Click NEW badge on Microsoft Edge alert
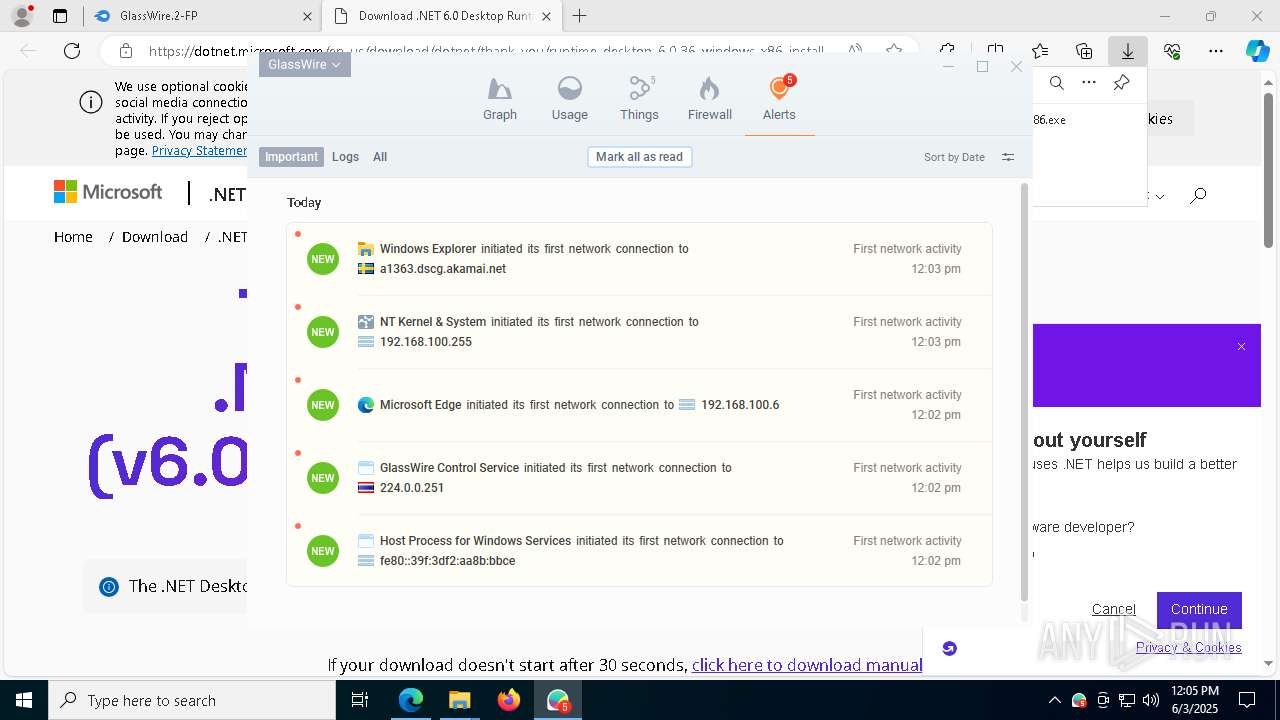This screenshot has width=1280, height=720. point(323,405)
